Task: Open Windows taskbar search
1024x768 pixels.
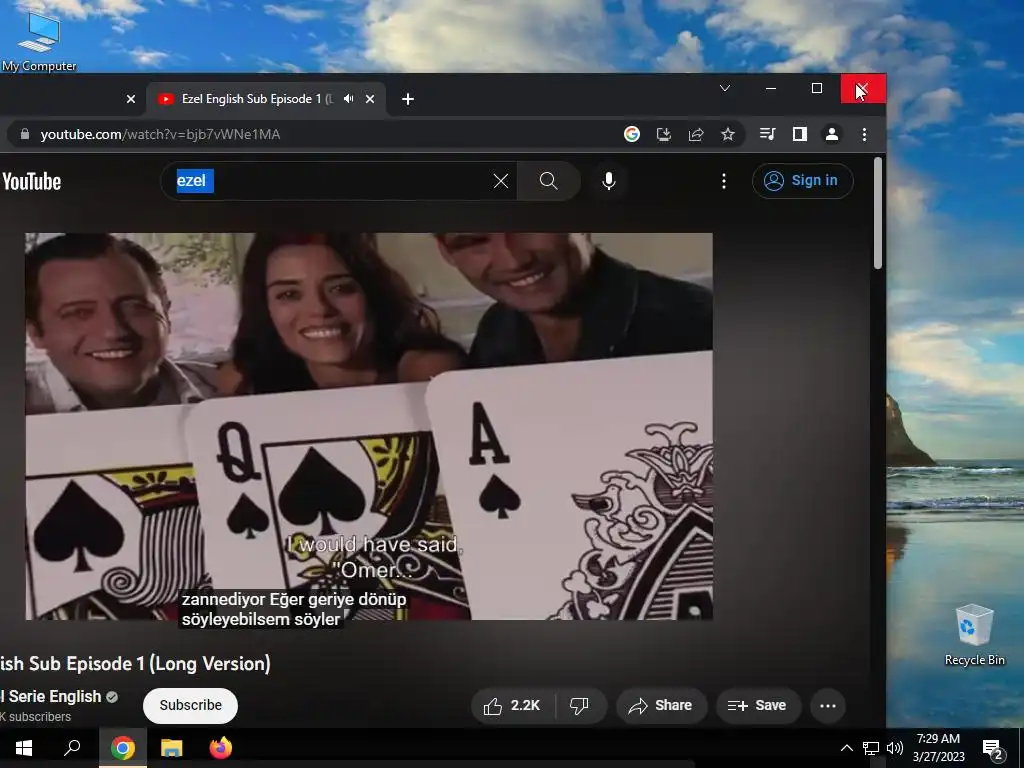Action: [72, 748]
